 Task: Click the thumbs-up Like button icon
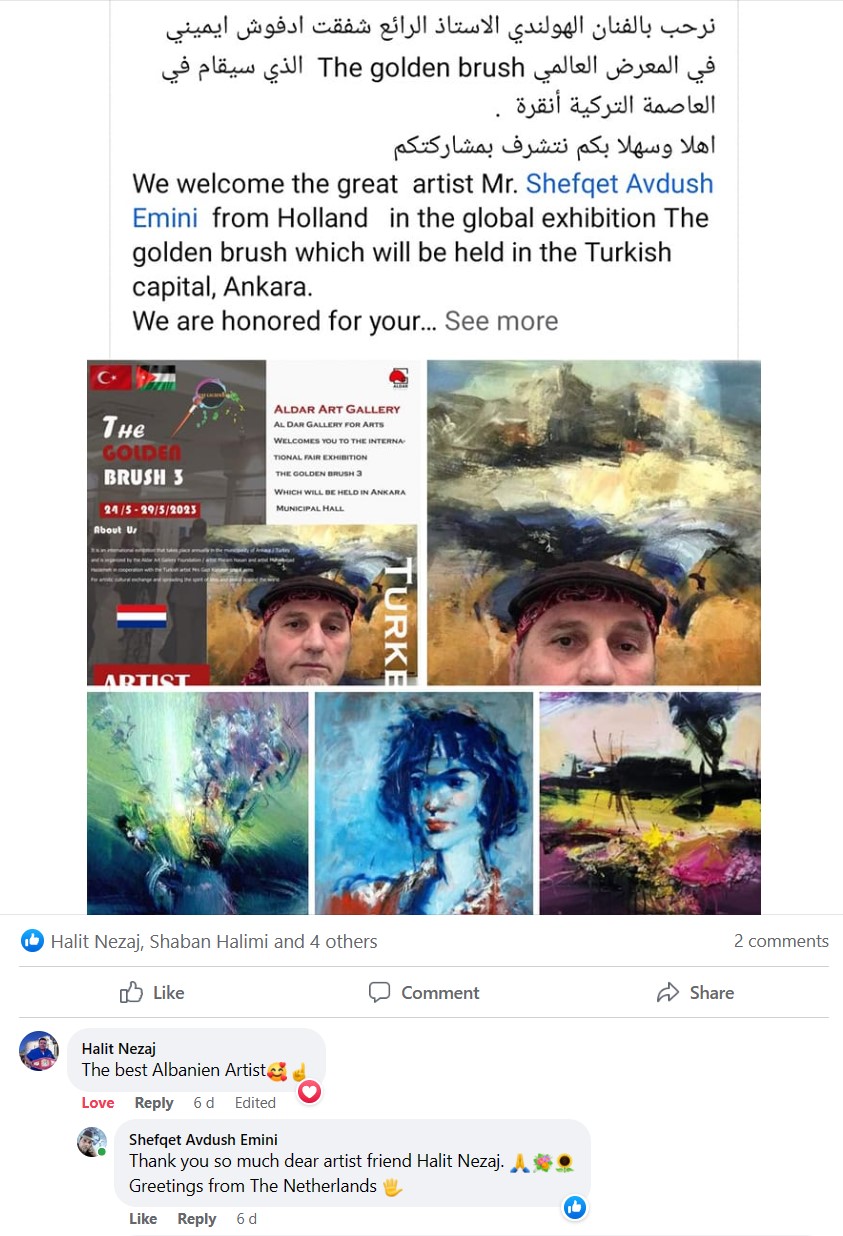coord(131,992)
